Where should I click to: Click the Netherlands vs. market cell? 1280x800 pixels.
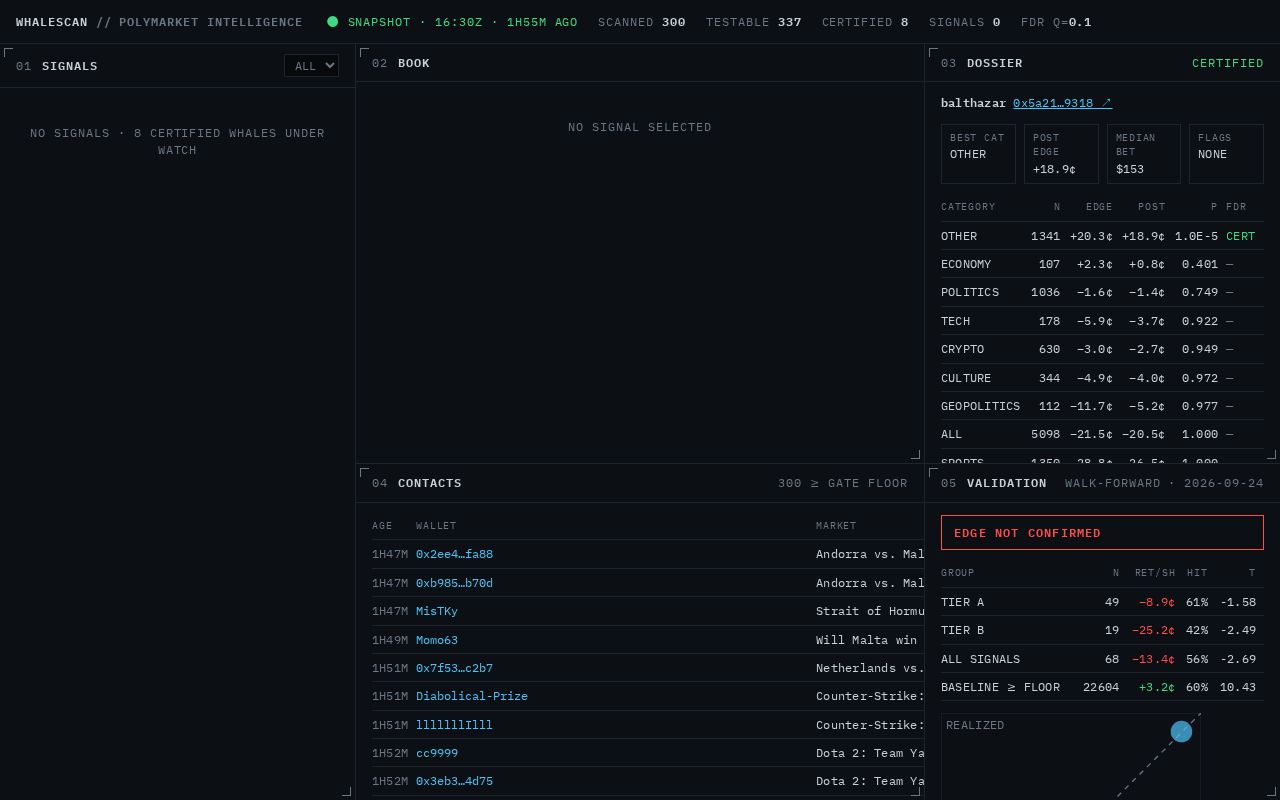[x=870, y=668]
